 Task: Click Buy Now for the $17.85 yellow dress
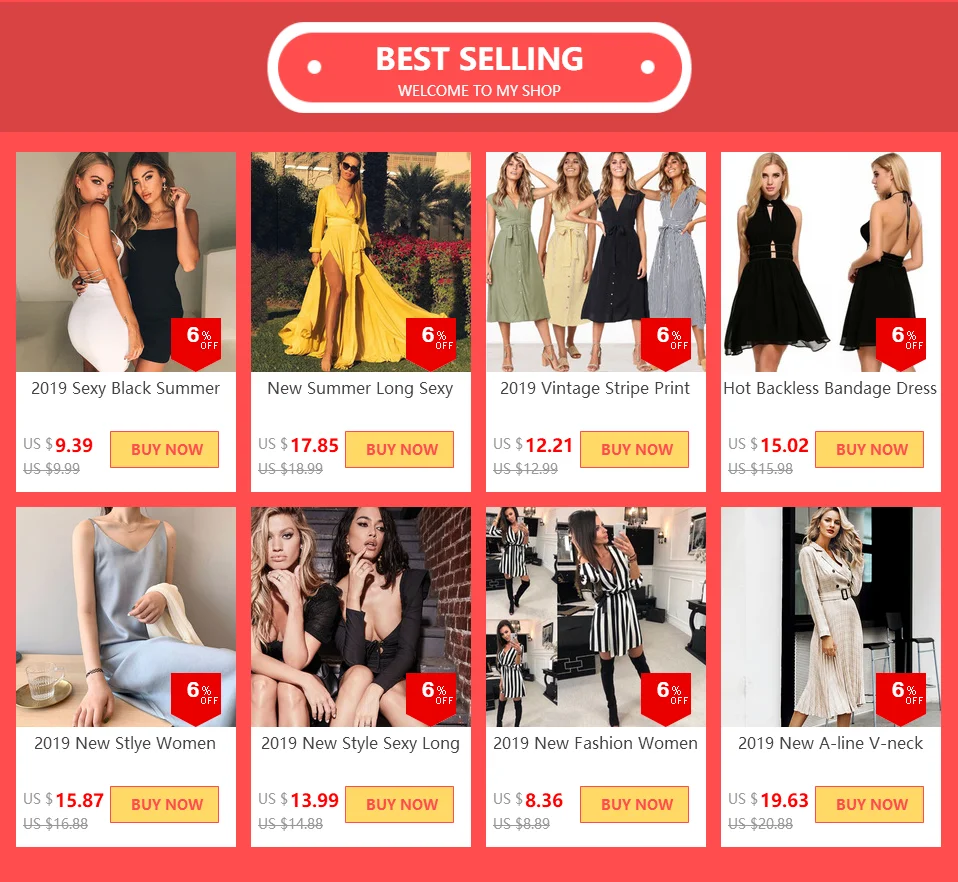pyautogui.click(x=400, y=450)
